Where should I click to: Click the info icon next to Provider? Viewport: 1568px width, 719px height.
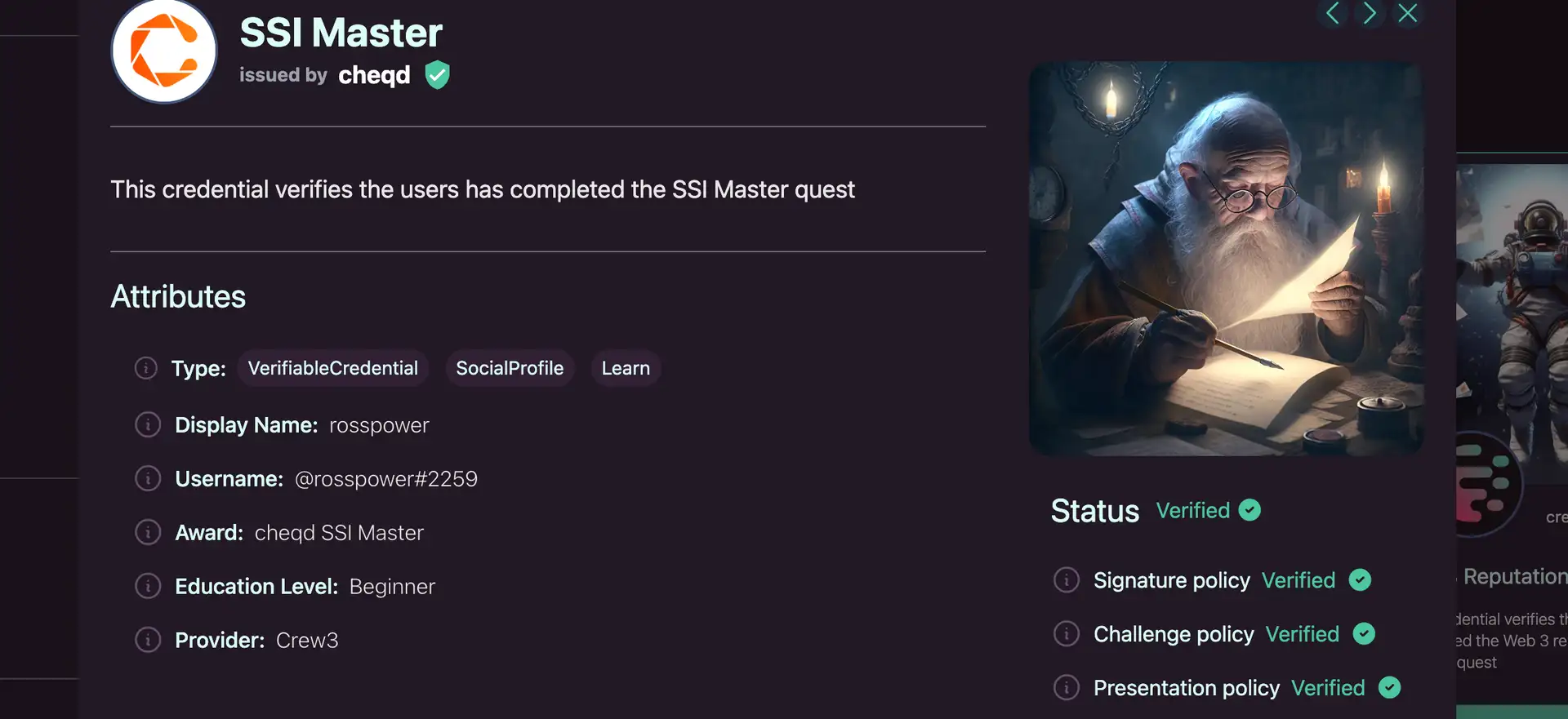click(x=148, y=641)
